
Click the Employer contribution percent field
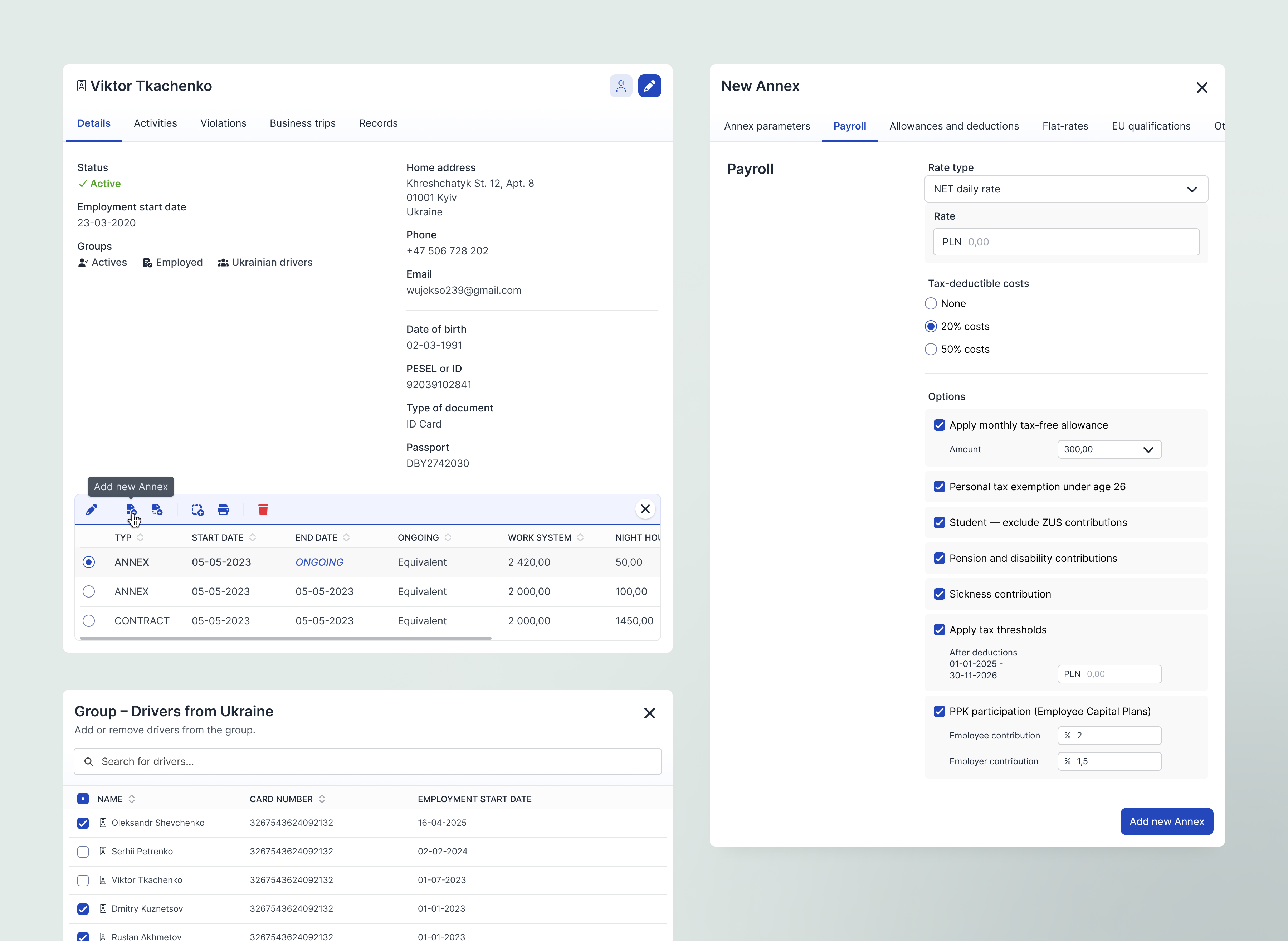point(1110,762)
